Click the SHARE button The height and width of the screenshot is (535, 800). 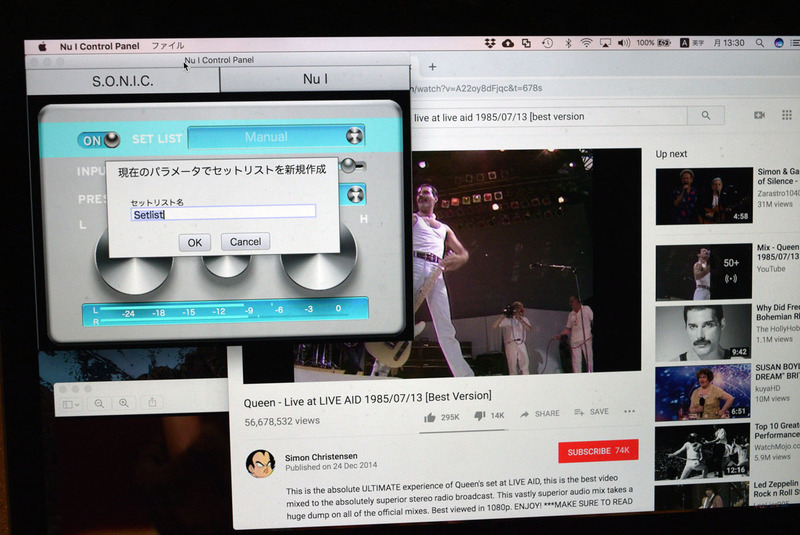pyautogui.click(x=539, y=414)
